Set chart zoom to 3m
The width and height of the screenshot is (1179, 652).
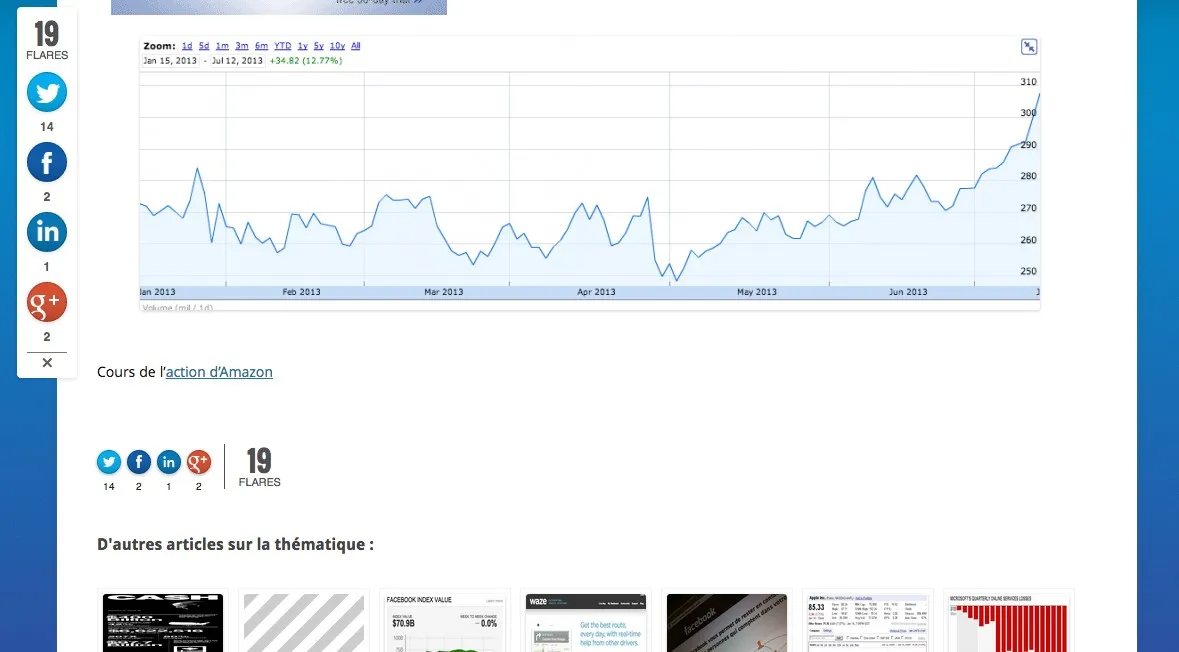[x=241, y=46]
